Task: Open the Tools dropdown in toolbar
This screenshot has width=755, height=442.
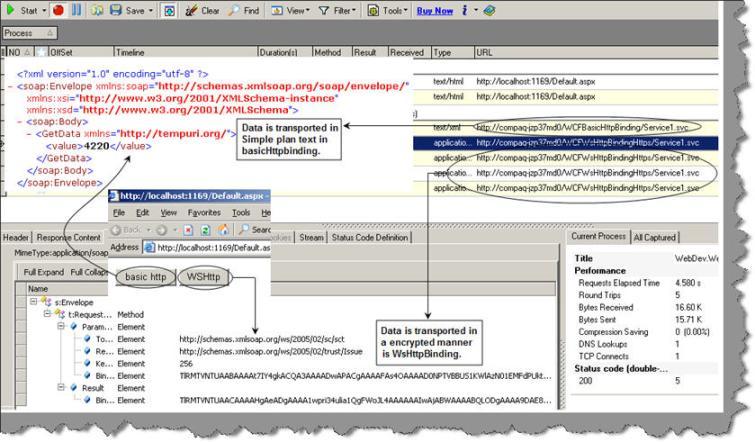Action: coord(388,10)
